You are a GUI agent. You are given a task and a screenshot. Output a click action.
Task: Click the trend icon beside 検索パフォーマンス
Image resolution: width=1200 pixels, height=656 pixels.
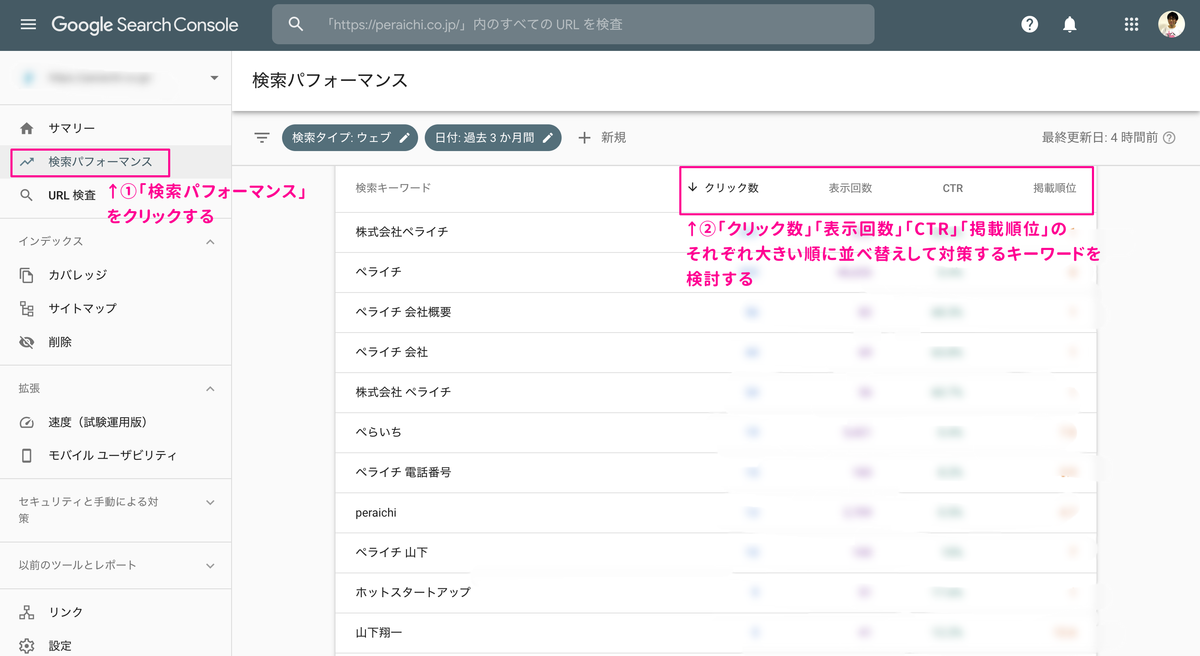[27, 162]
